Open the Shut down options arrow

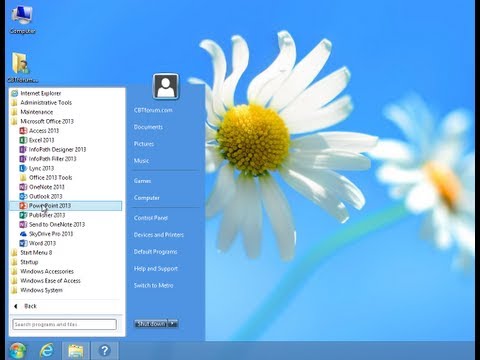(x=173, y=324)
